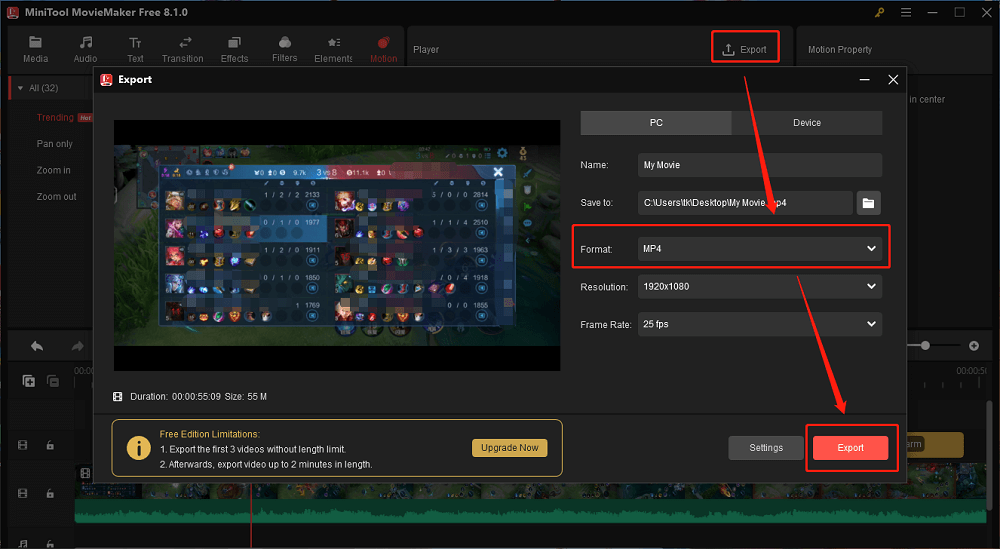The width and height of the screenshot is (1000, 549).
Task: Add a new track with the plus icon
Action: [29, 381]
